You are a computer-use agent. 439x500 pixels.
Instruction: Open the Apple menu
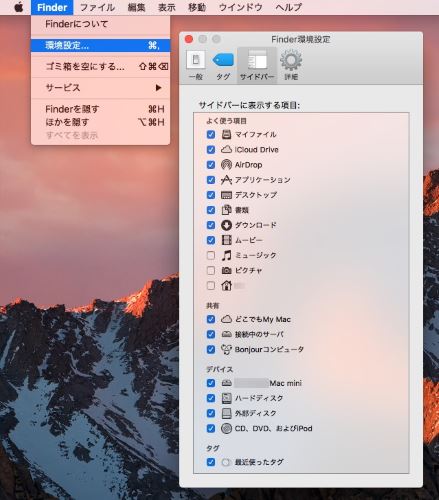(x=19, y=7)
